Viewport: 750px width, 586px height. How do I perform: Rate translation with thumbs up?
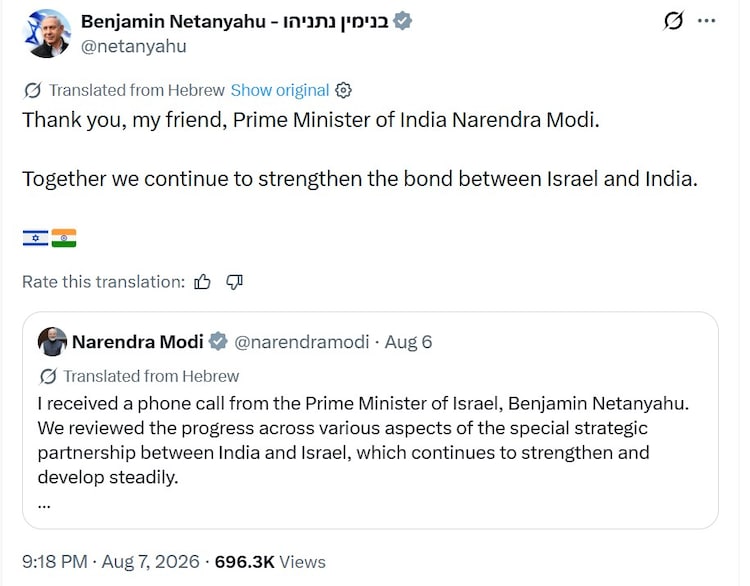click(x=202, y=282)
